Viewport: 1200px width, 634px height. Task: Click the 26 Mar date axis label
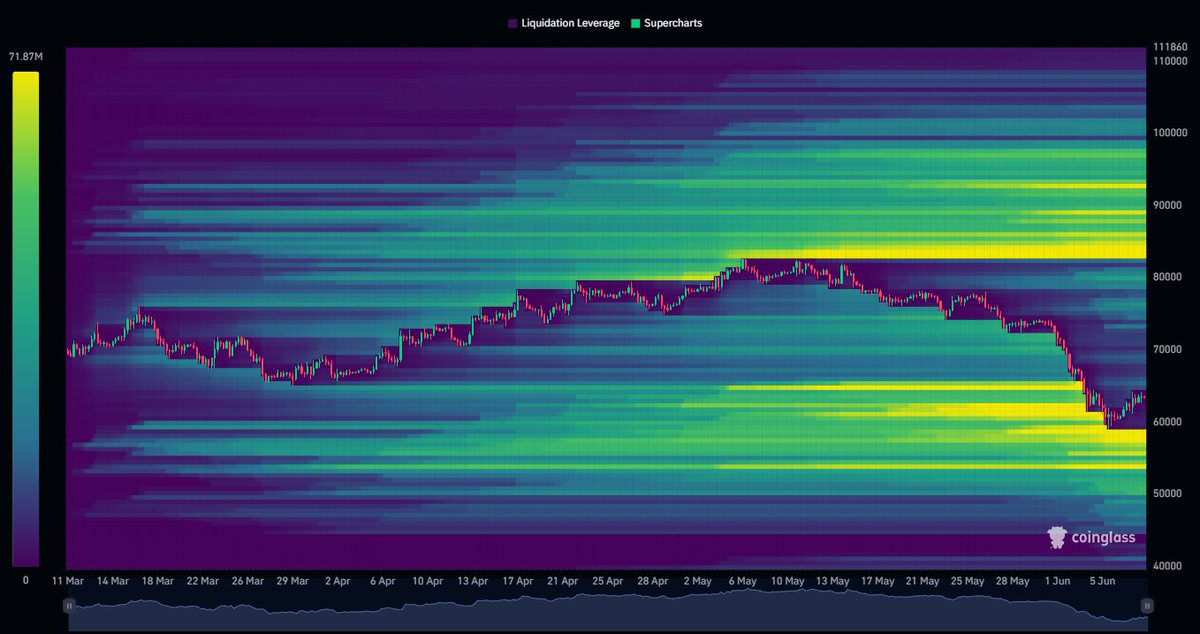click(x=247, y=580)
